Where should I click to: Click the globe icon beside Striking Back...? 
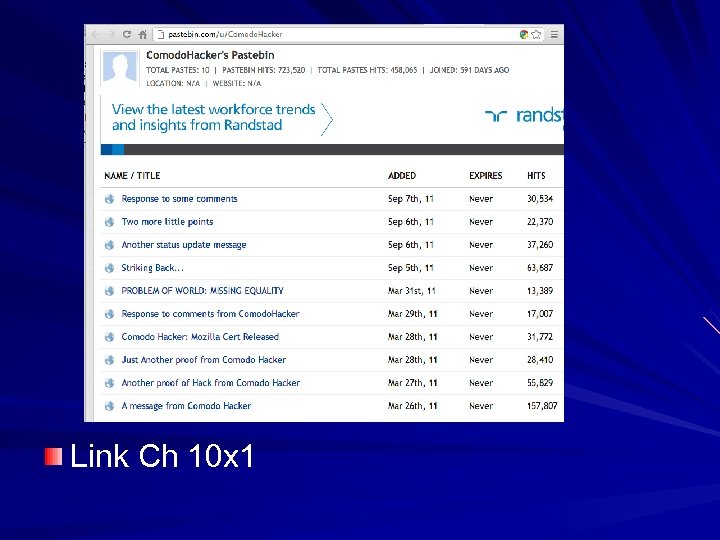coord(109,268)
